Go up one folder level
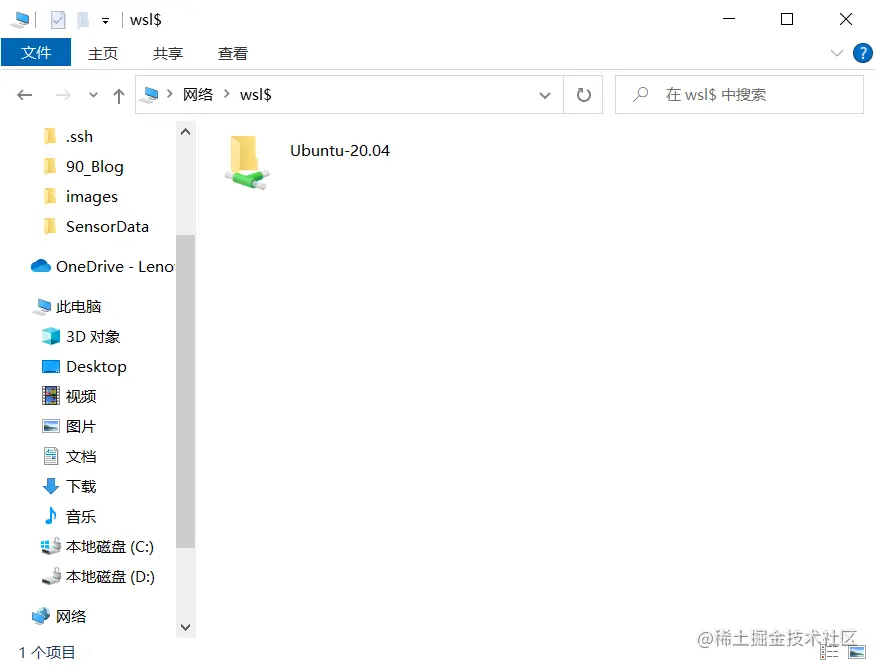This screenshot has width=877, height=668. point(119,96)
